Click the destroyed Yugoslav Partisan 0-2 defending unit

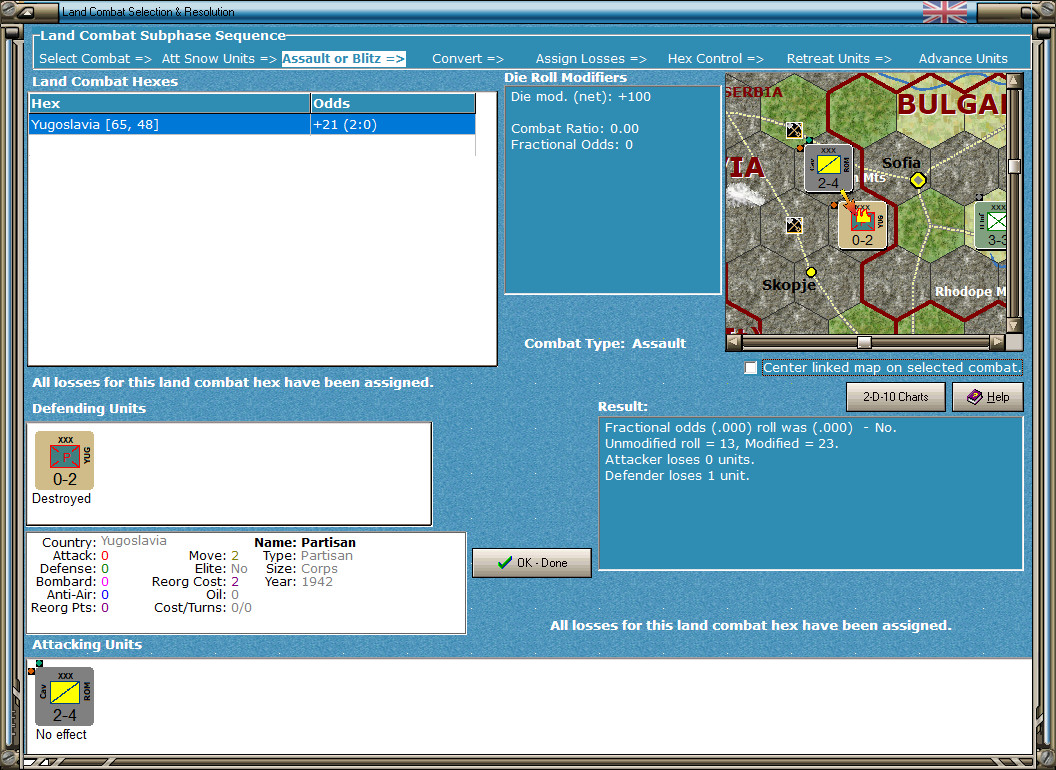coord(65,460)
